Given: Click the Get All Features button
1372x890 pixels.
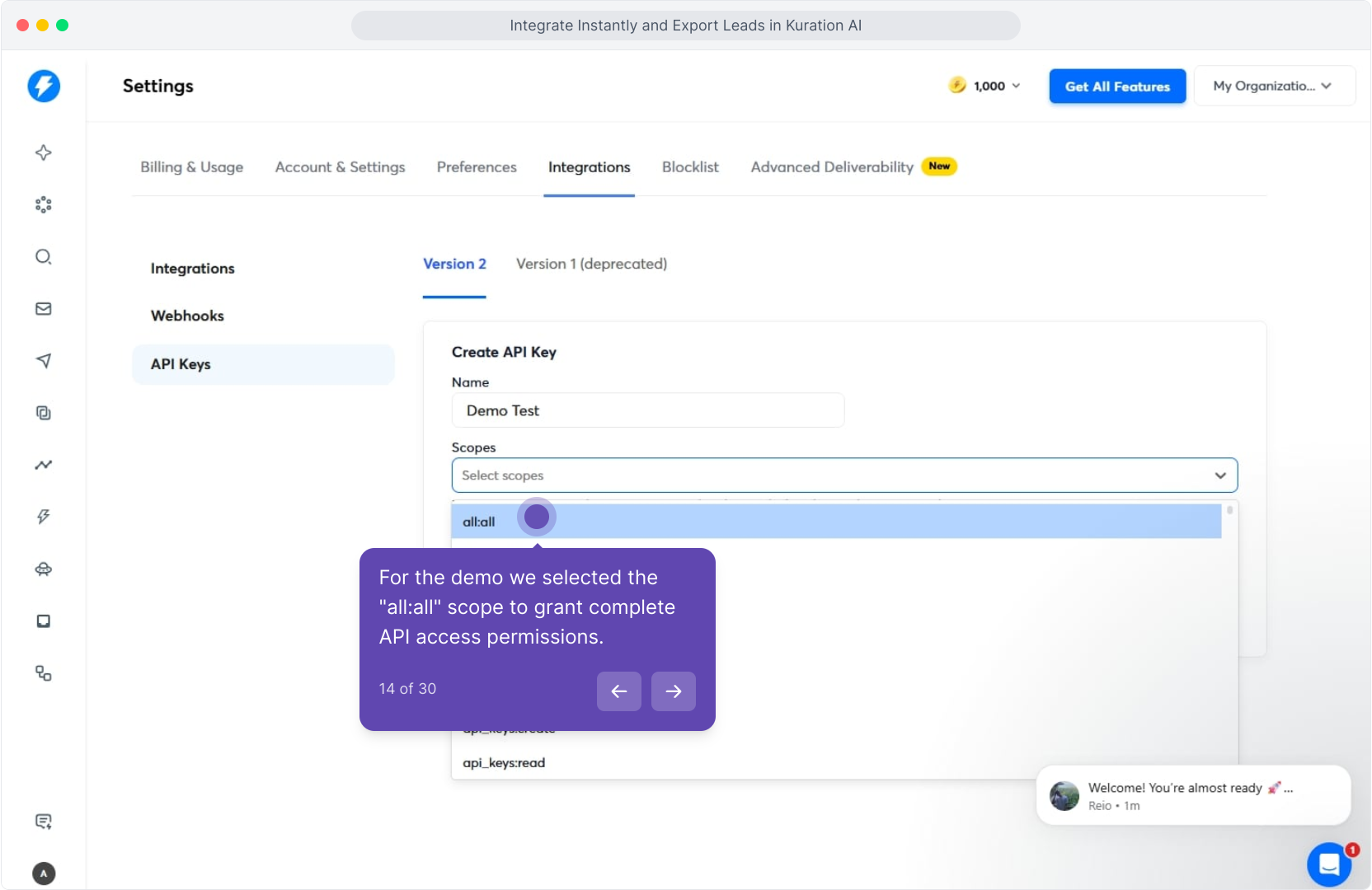Looking at the screenshot, I should (1117, 87).
